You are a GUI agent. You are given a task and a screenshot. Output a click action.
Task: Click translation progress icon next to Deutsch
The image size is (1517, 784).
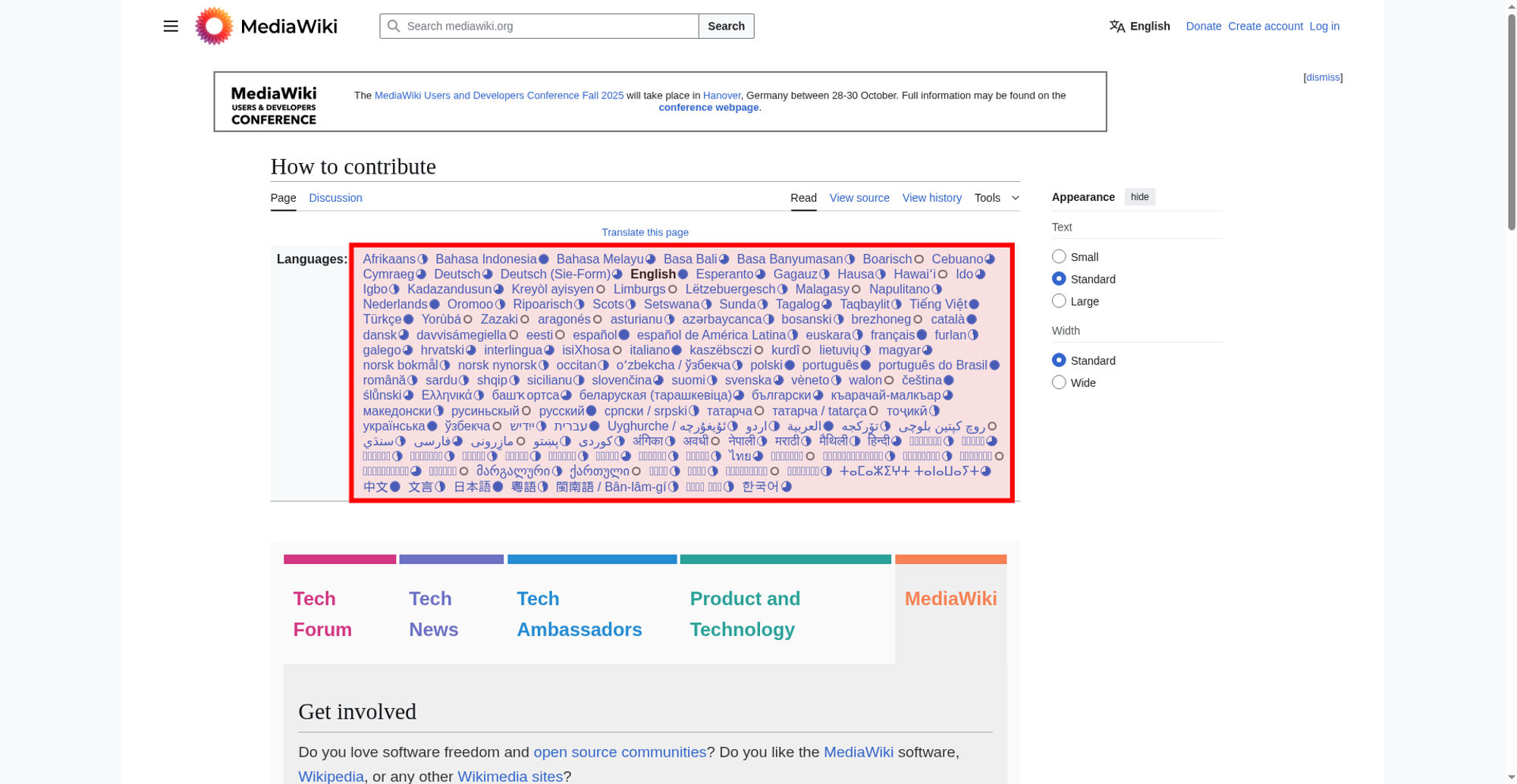(488, 274)
